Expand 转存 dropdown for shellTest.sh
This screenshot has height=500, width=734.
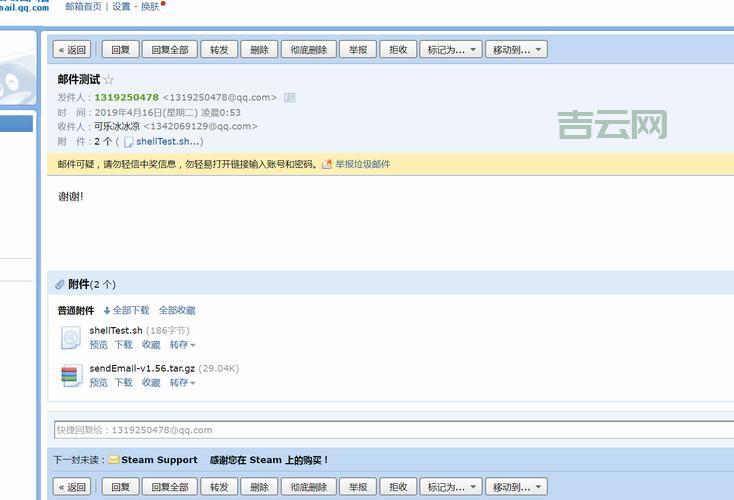click(x=182, y=345)
